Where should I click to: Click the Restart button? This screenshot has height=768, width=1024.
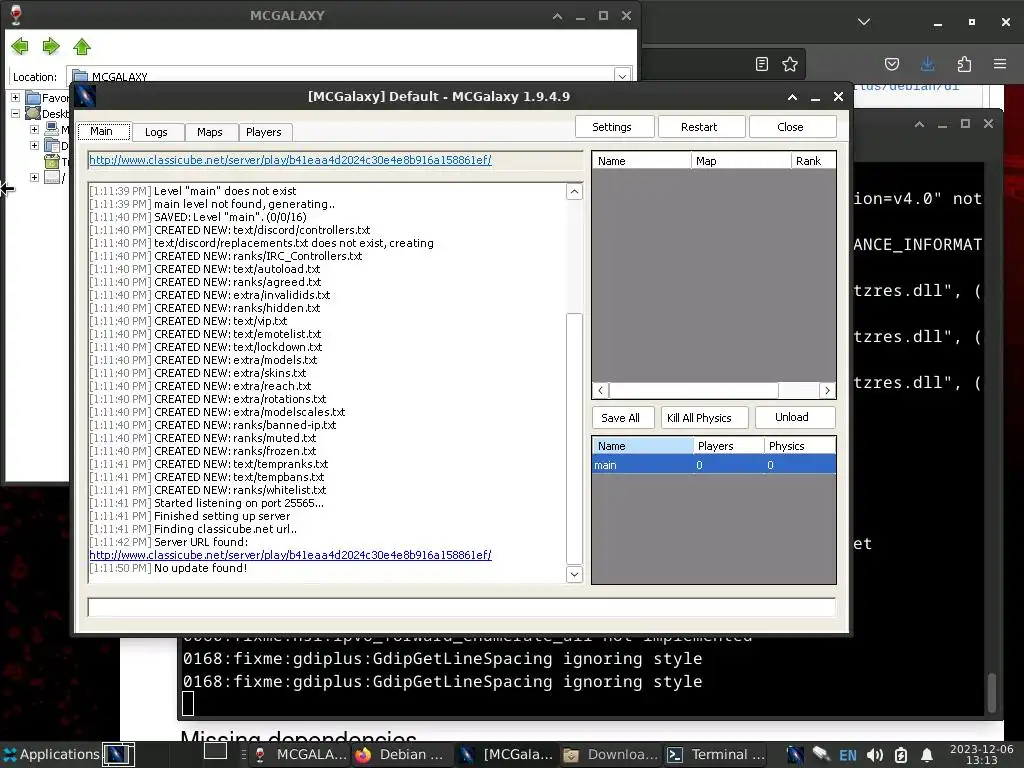click(699, 127)
